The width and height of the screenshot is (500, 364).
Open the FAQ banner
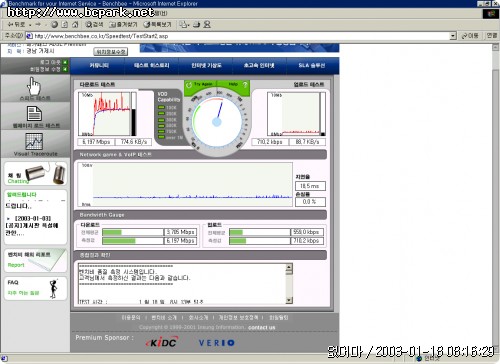pyautogui.click(x=36, y=288)
